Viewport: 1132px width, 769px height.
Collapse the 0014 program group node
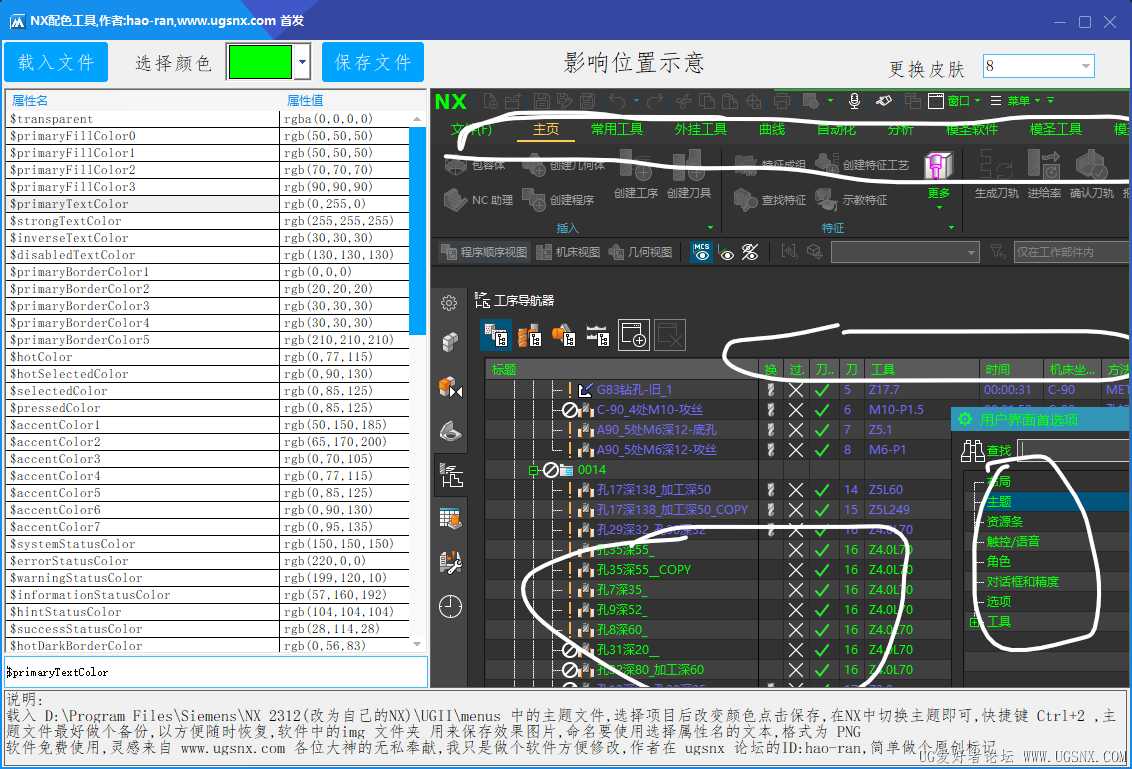pos(534,470)
